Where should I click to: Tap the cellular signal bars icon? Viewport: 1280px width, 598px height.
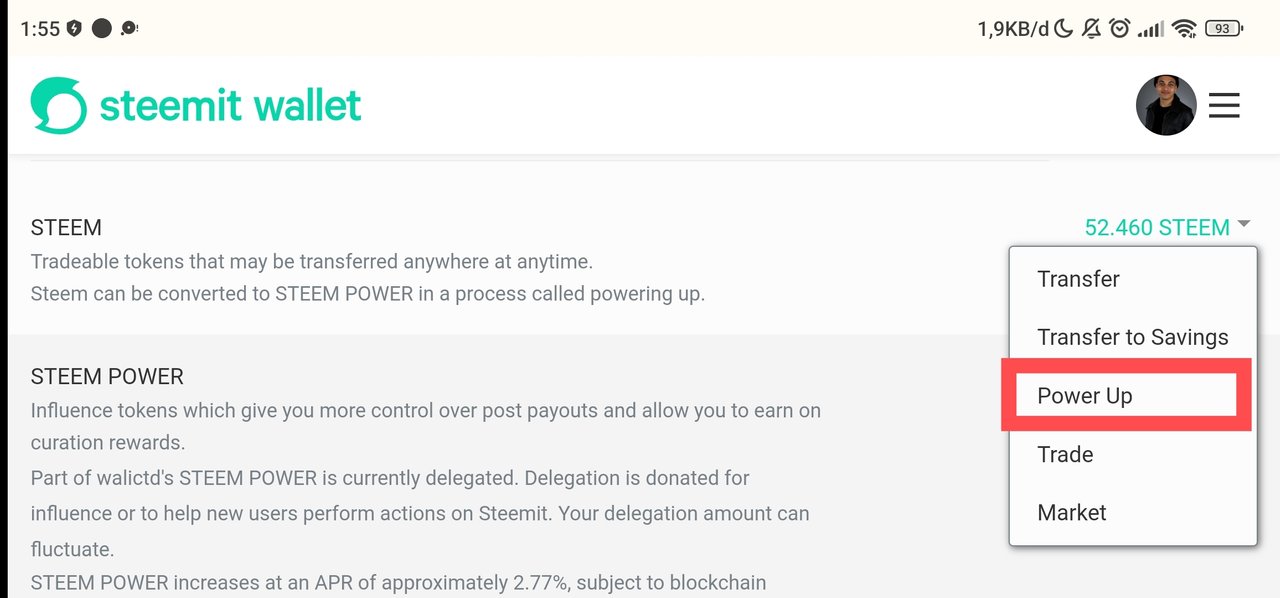pos(1150,30)
